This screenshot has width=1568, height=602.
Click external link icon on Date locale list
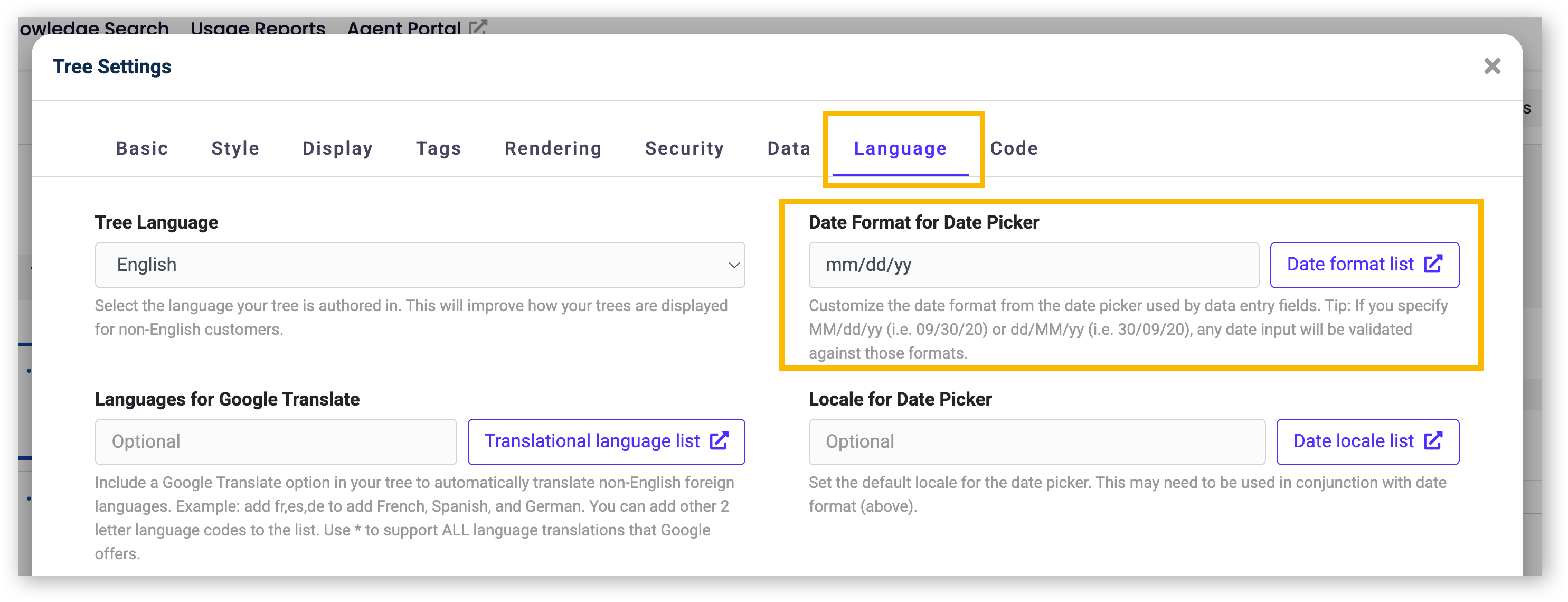tap(1433, 441)
